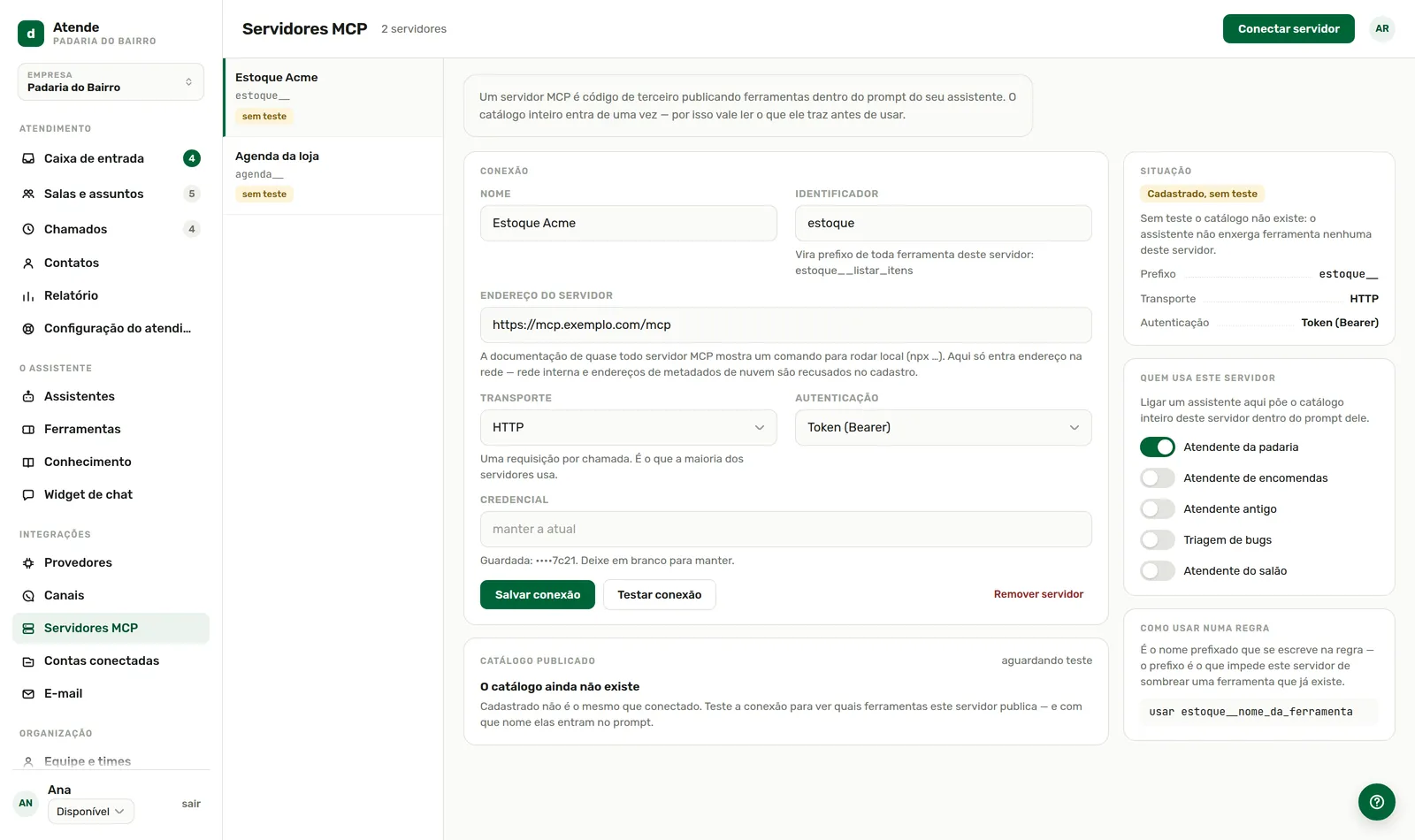Go to Equipe e times menu item
This screenshot has height=840, width=1415.
[x=111, y=760]
